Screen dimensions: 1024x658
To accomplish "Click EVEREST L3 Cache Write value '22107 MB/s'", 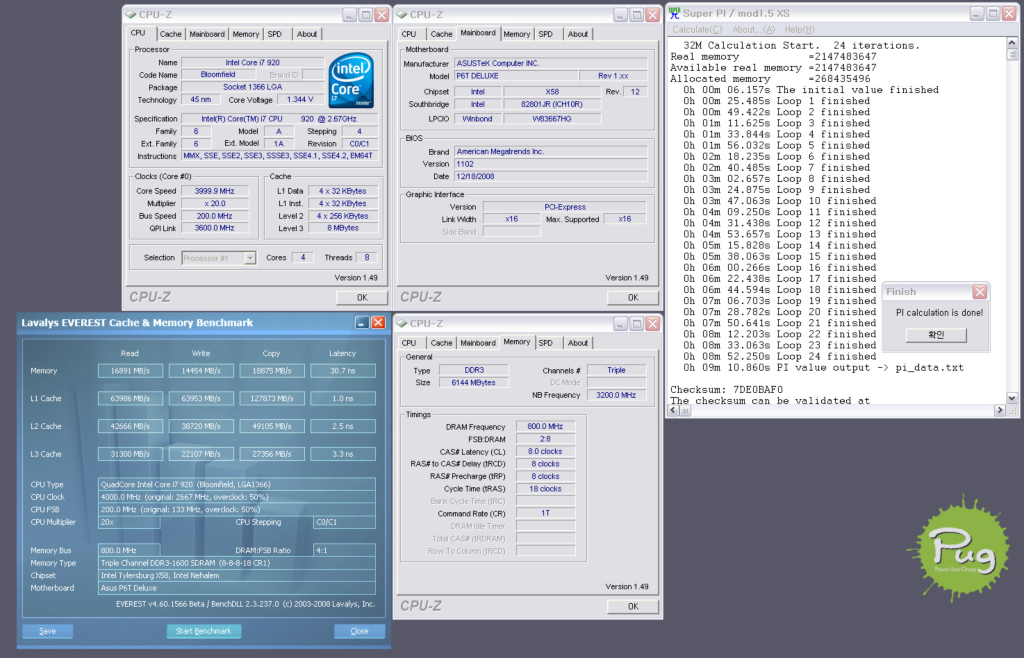I will [x=201, y=454].
